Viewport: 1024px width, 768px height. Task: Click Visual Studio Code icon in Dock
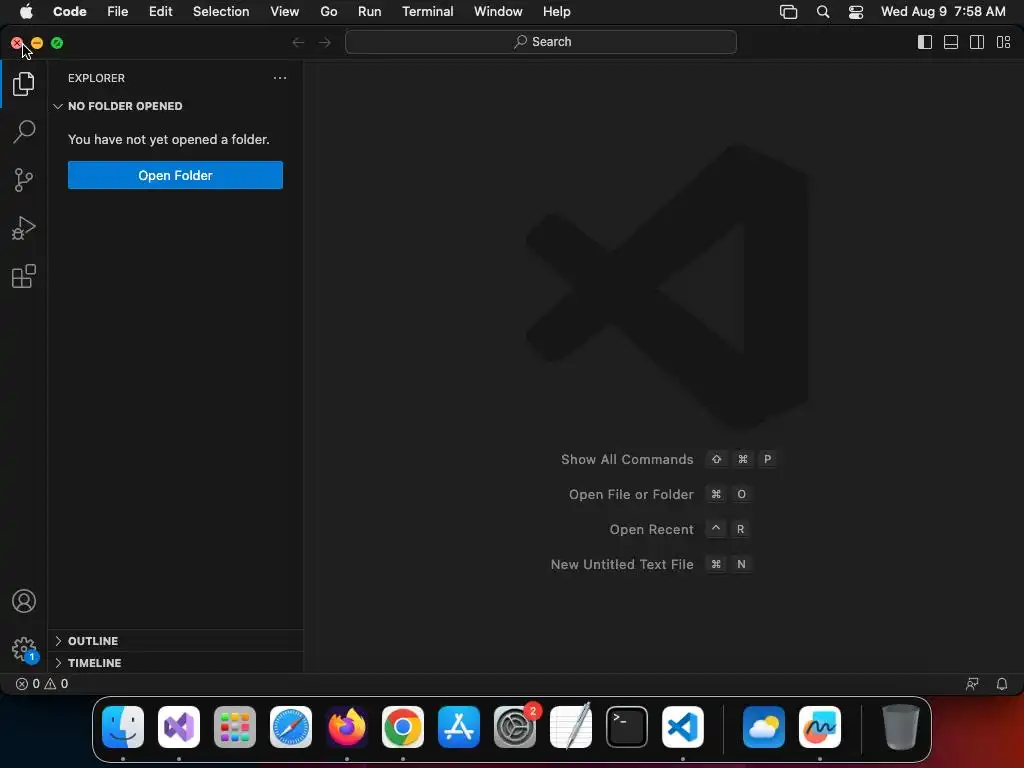[683, 727]
